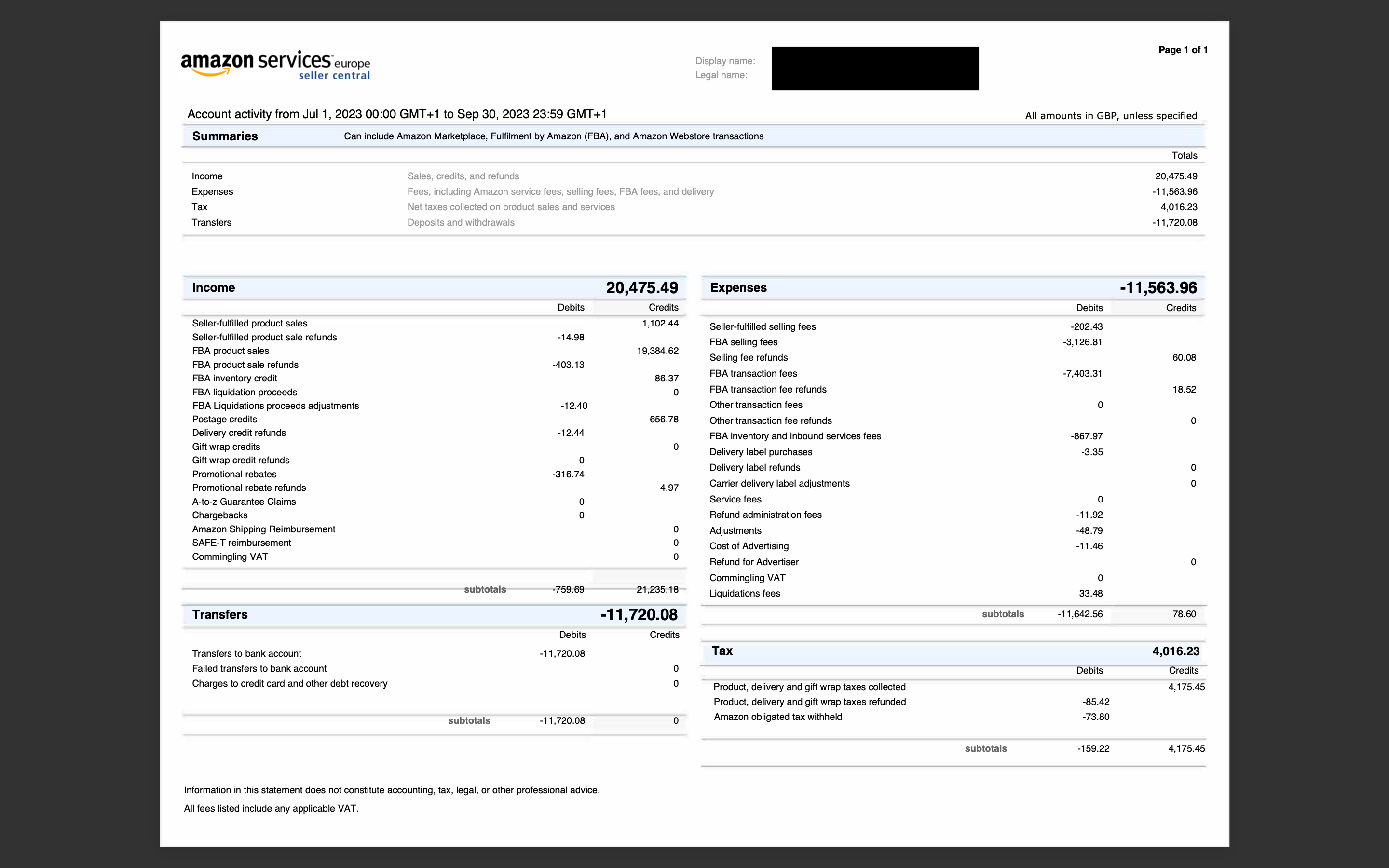Click "Gift wrap credits" row label

[226, 447]
